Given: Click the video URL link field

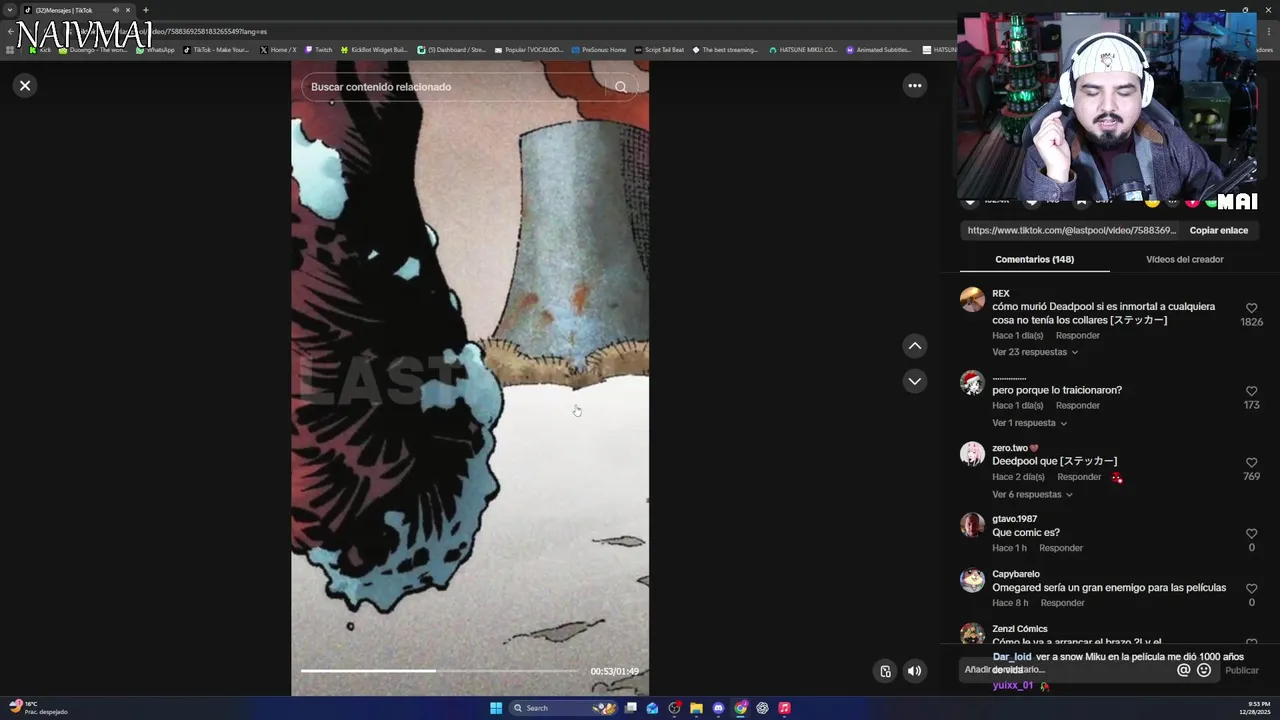Looking at the screenshot, I should (x=1071, y=230).
